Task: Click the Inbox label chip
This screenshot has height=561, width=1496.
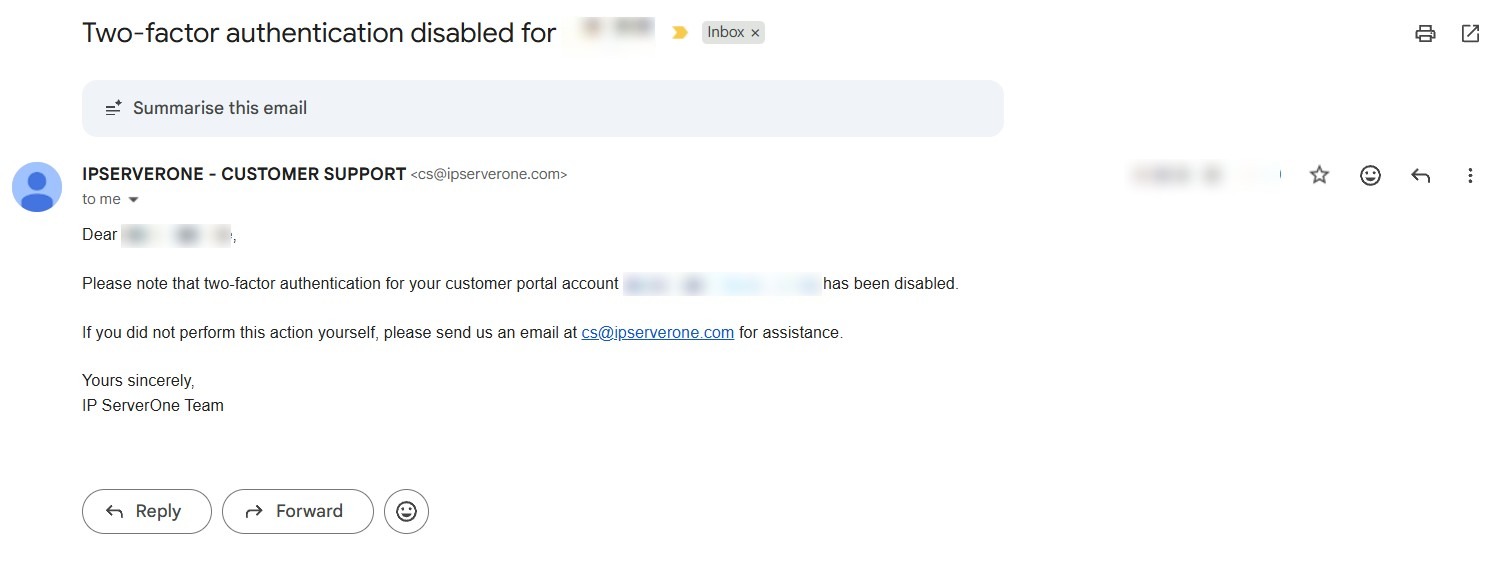Action: click(x=725, y=33)
